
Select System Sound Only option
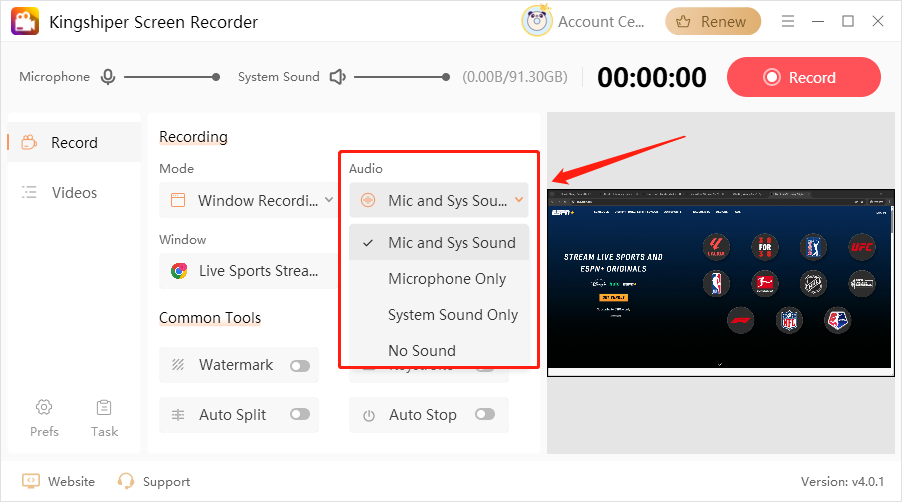click(439, 315)
